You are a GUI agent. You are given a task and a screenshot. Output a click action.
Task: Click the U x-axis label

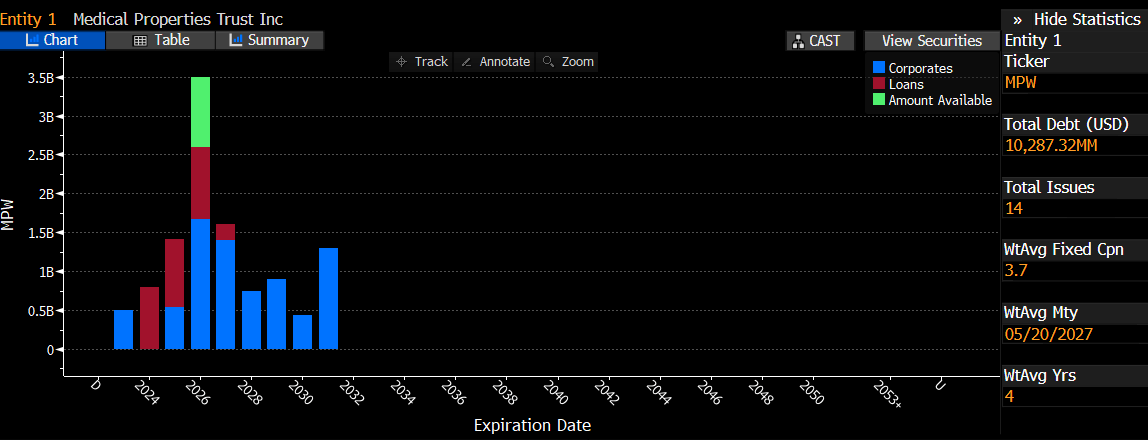click(940, 384)
